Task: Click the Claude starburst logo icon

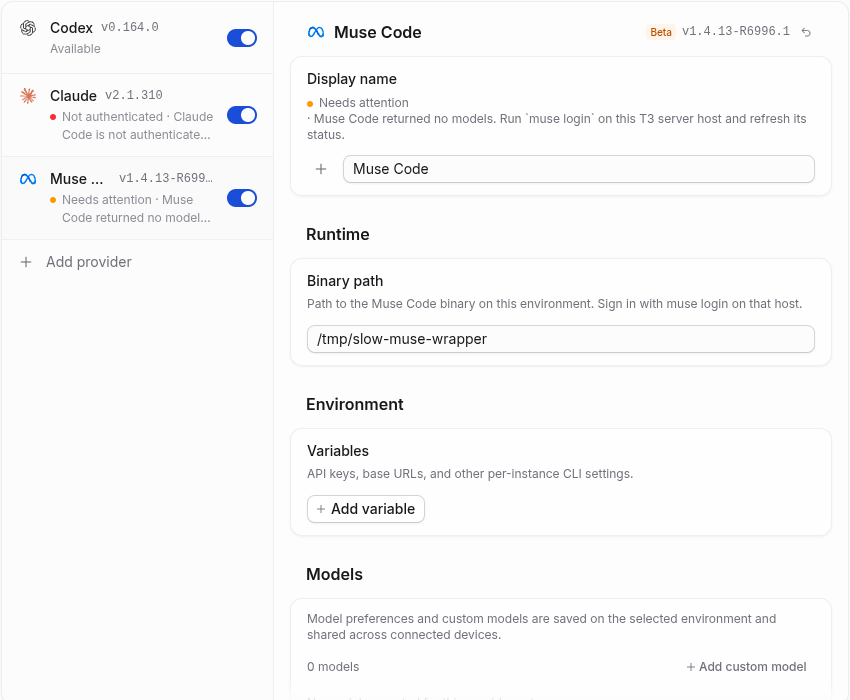Action: (x=28, y=96)
